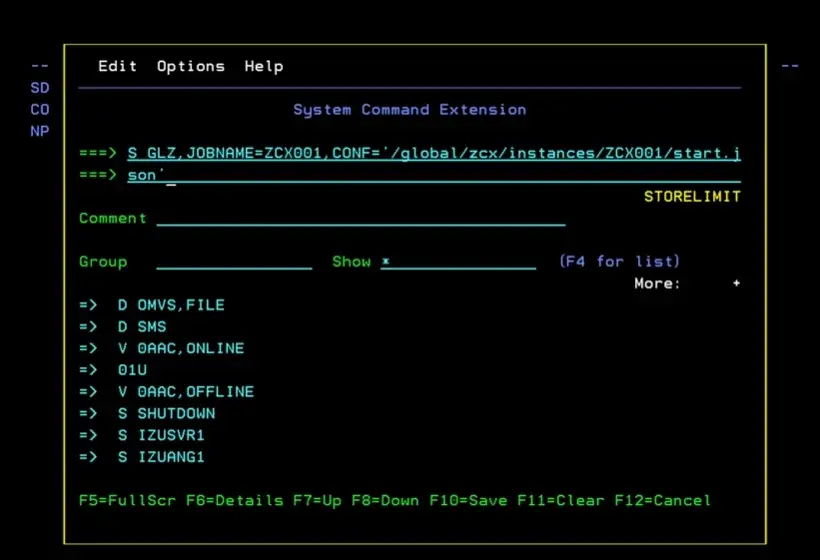820x560 pixels.
Task: Select the S SHUTDOWN command entry
Action: [166, 414]
